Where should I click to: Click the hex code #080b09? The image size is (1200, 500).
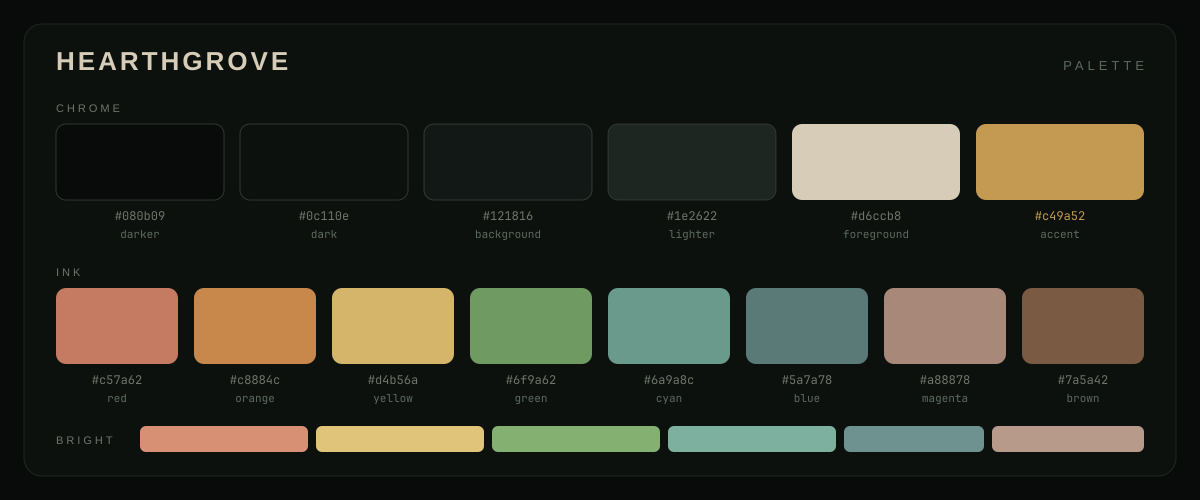click(140, 216)
